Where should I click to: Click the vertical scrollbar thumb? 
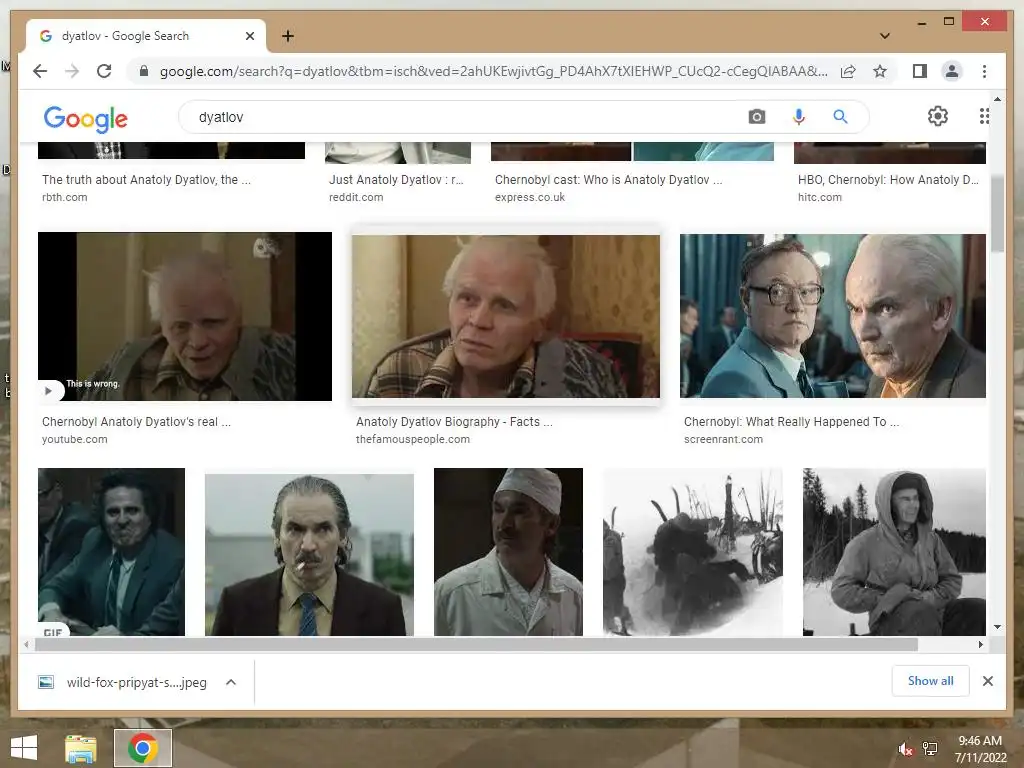click(x=997, y=214)
